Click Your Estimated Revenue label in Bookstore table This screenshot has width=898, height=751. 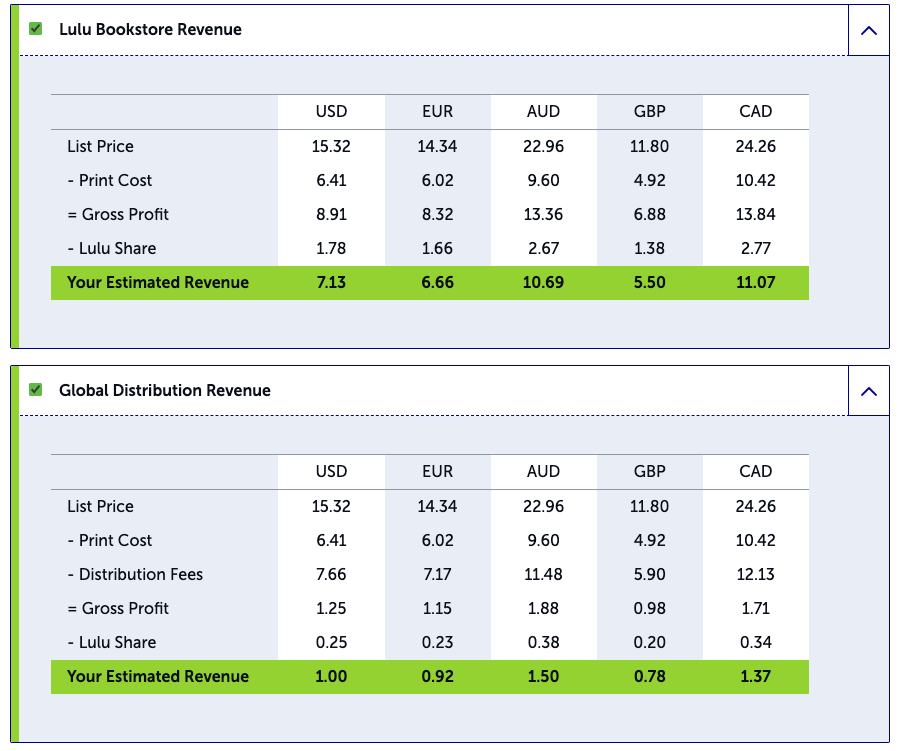[x=158, y=282]
